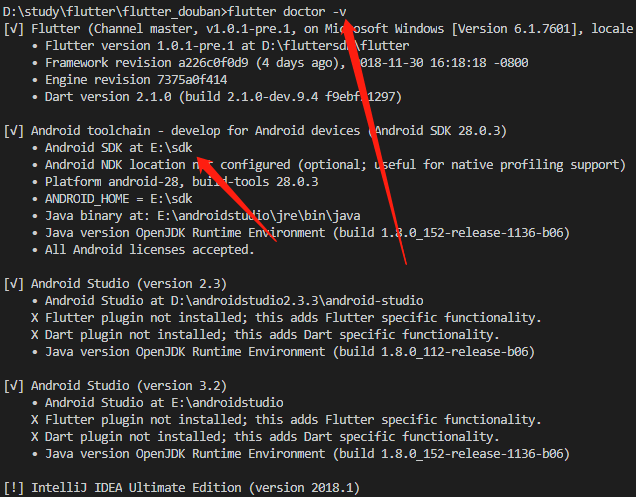Click the '[√]' check marker beside Android toolchain

coord(13,131)
